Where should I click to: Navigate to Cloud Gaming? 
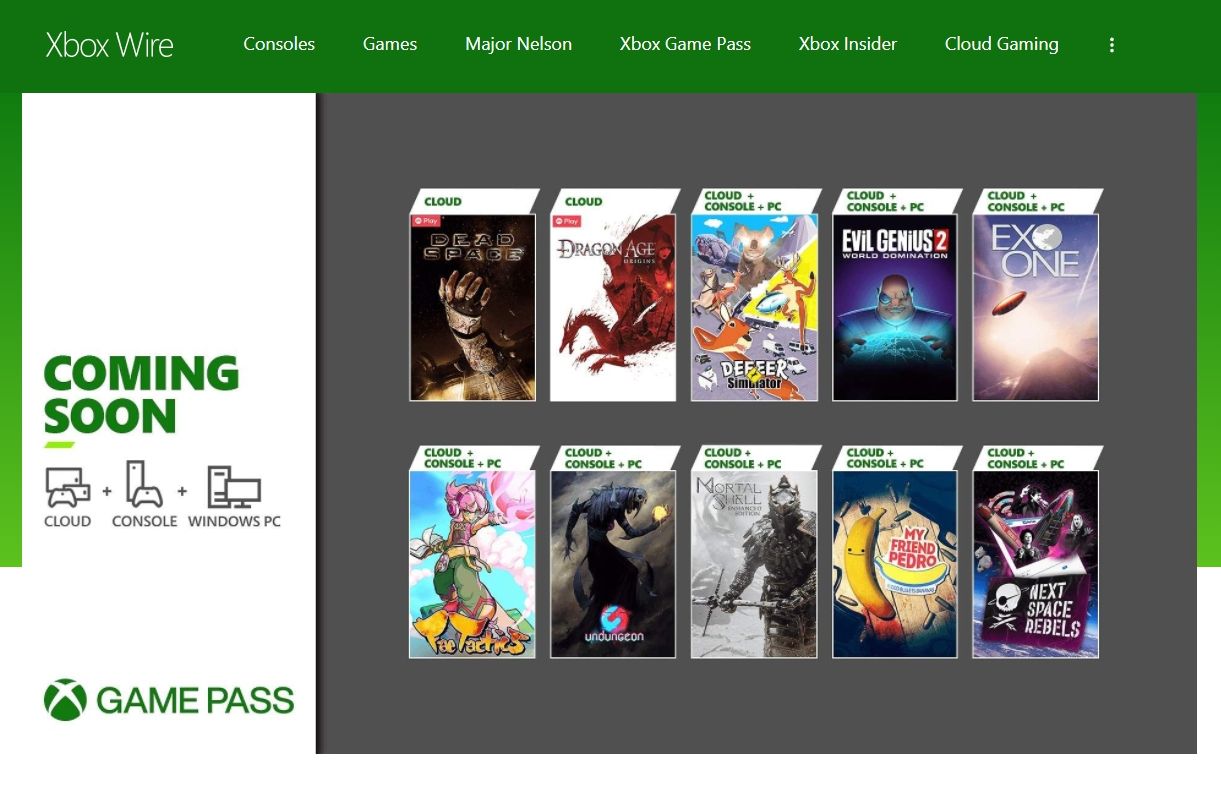pyautogui.click(x=1001, y=44)
